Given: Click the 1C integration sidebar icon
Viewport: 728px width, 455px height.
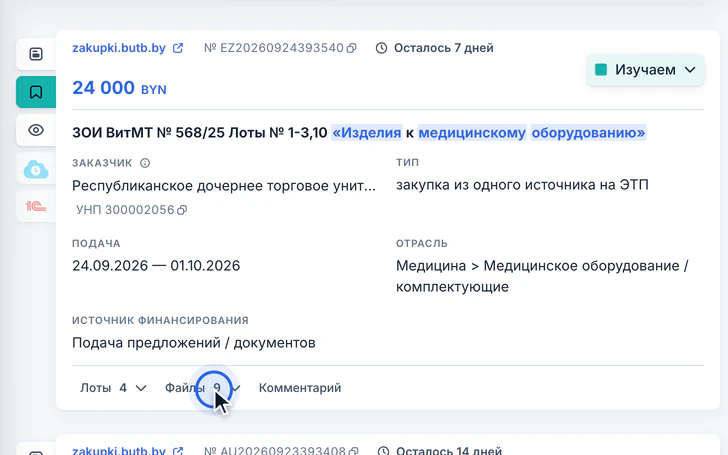Looking at the screenshot, I should 36,206.
